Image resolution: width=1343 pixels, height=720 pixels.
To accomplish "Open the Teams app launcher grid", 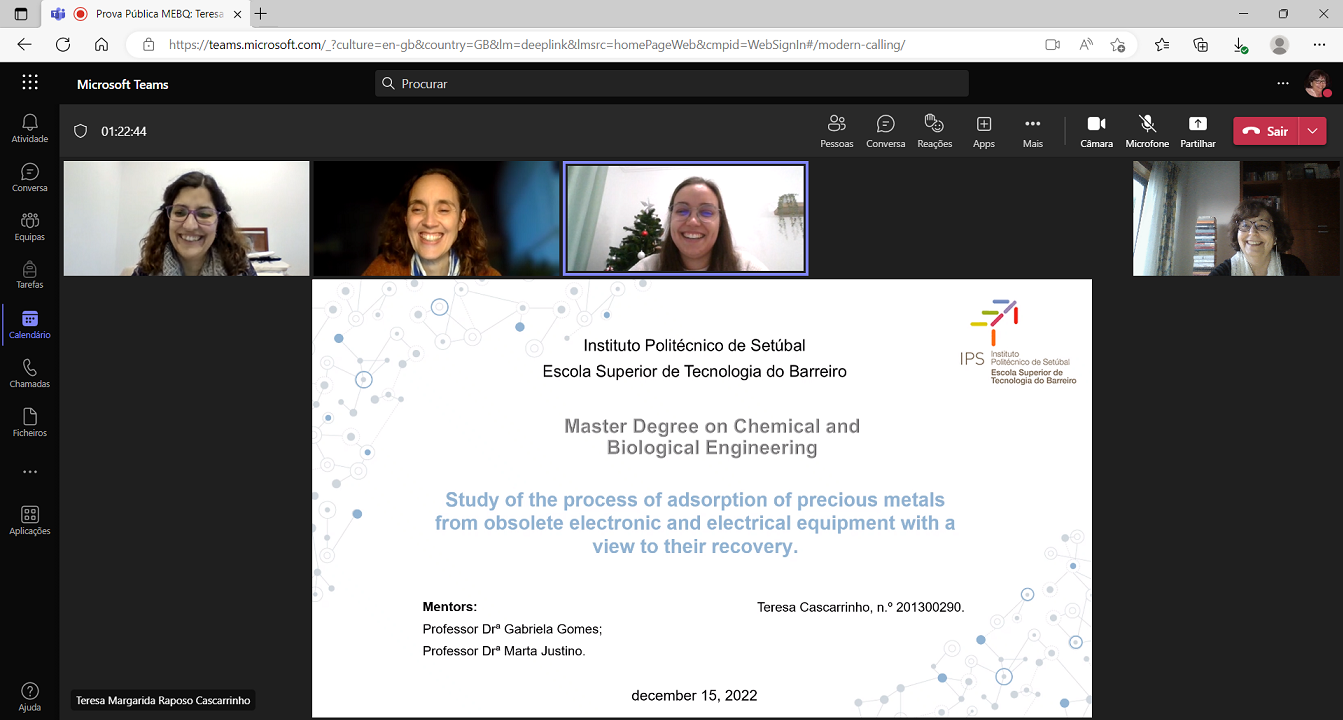I will (30, 83).
